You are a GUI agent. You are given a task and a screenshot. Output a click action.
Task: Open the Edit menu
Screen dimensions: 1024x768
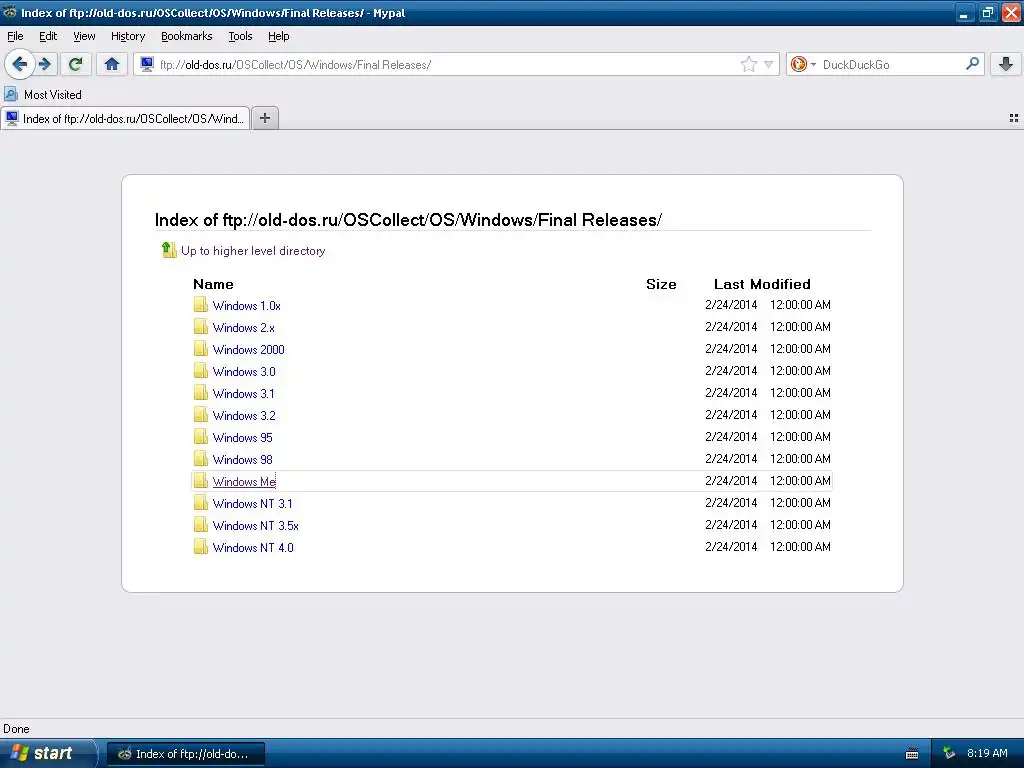48,37
